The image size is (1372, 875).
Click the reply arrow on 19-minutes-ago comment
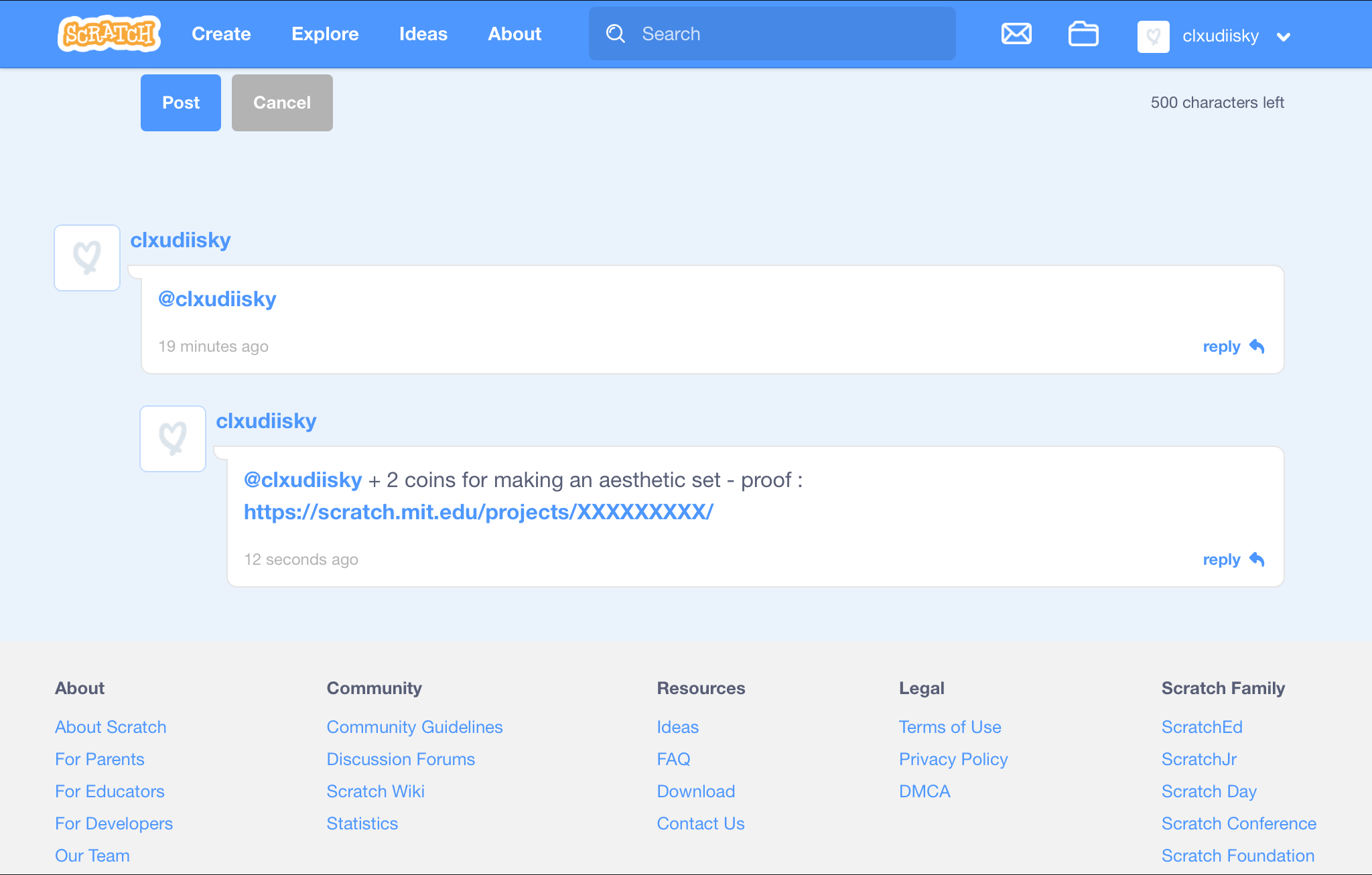pos(1257,346)
